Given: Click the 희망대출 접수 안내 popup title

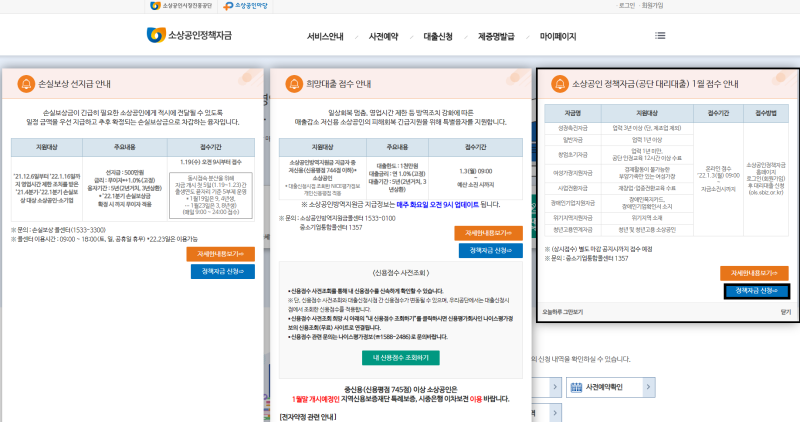Looking at the screenshot, I should click(338, 84).
